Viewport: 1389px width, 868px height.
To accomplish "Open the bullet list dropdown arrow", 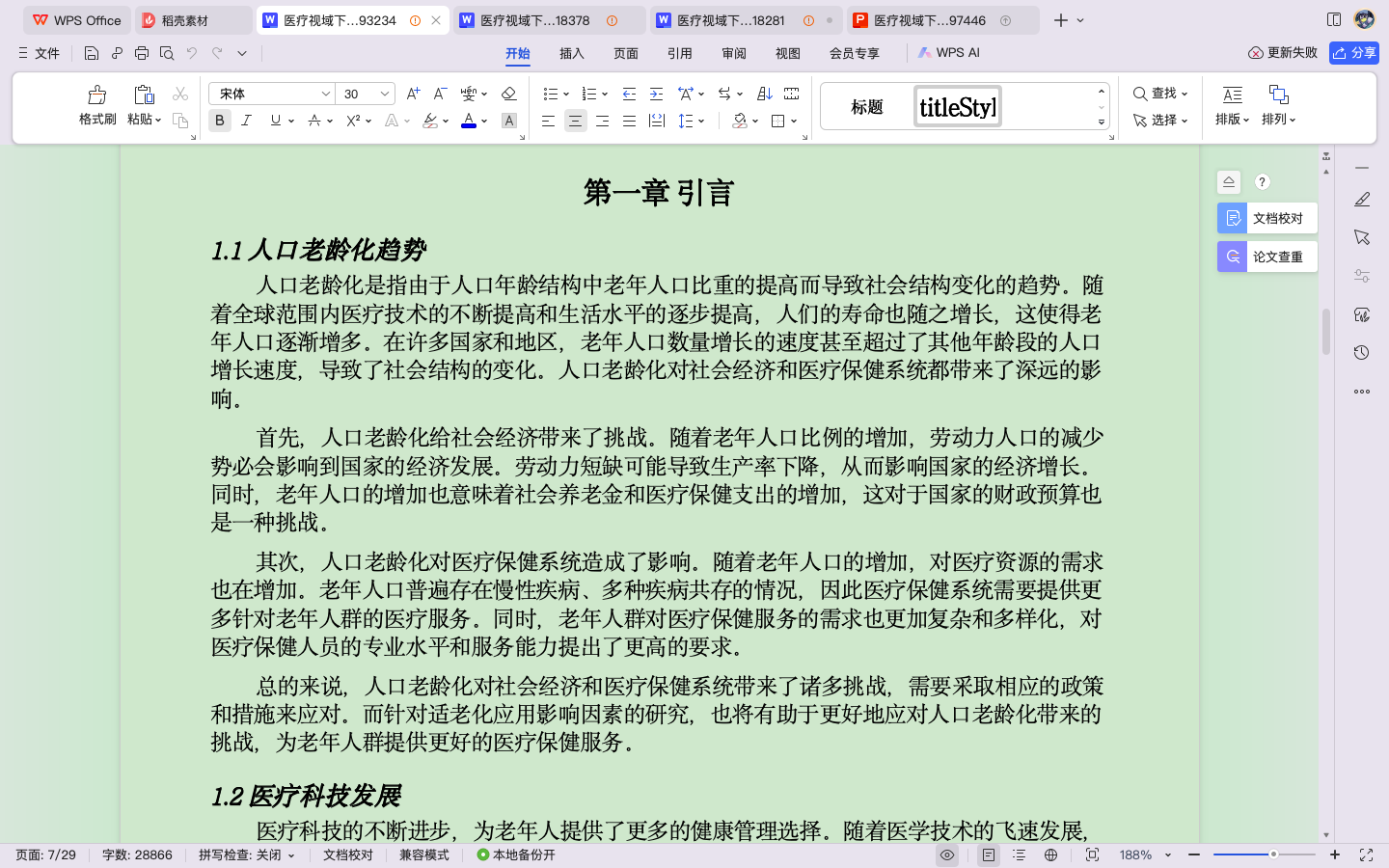I will [566, 95].
